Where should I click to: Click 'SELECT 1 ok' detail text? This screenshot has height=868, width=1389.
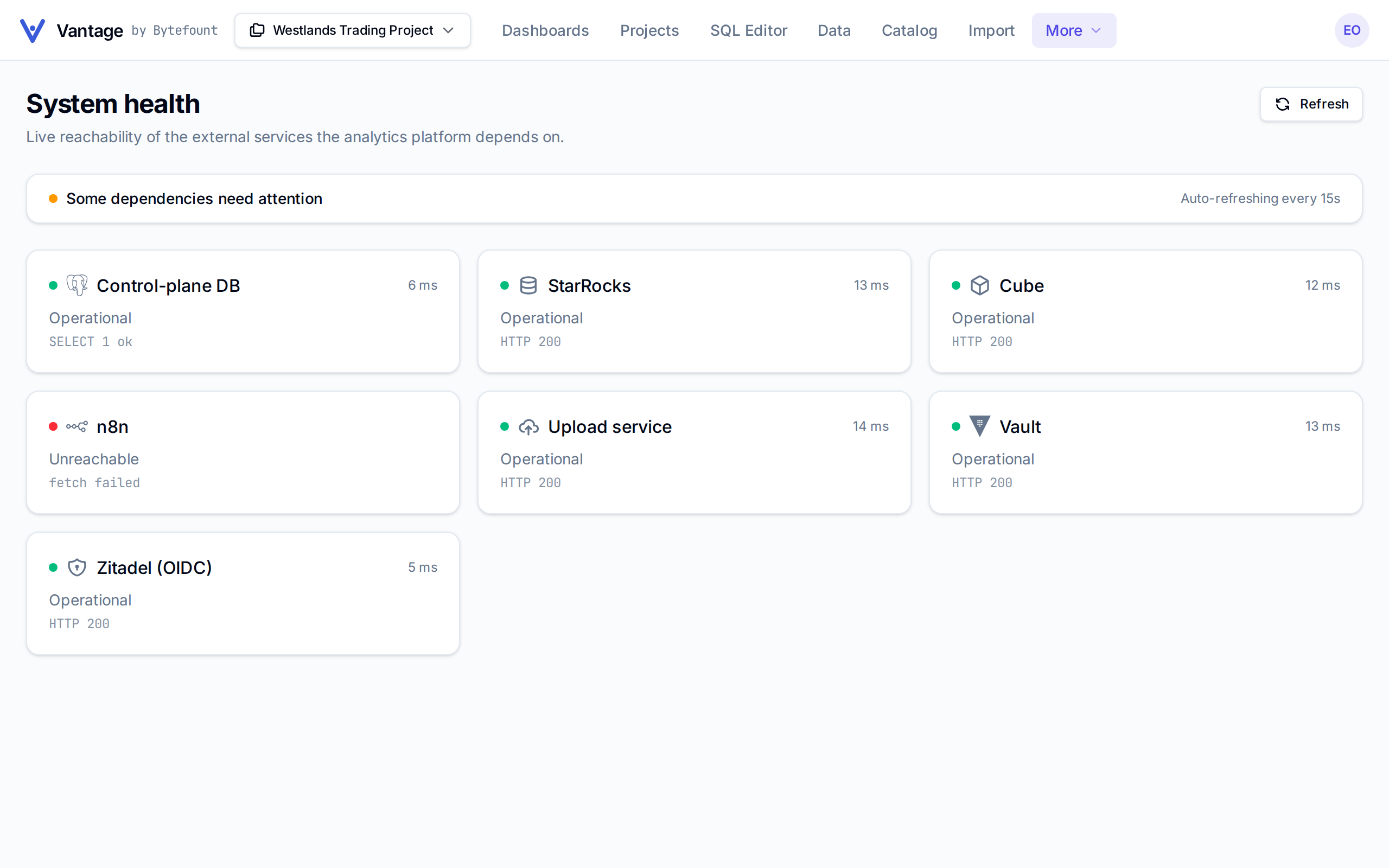[91, 342]
